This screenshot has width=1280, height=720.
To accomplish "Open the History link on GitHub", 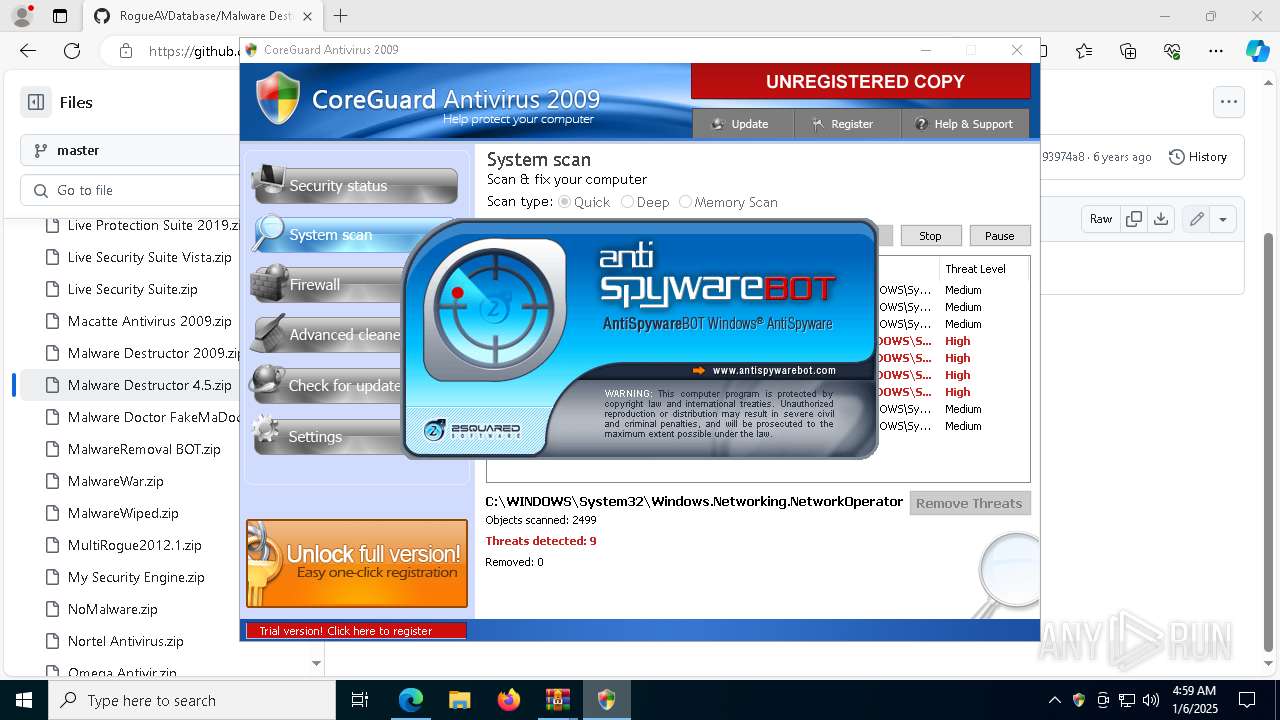I will pos(1198,157).
